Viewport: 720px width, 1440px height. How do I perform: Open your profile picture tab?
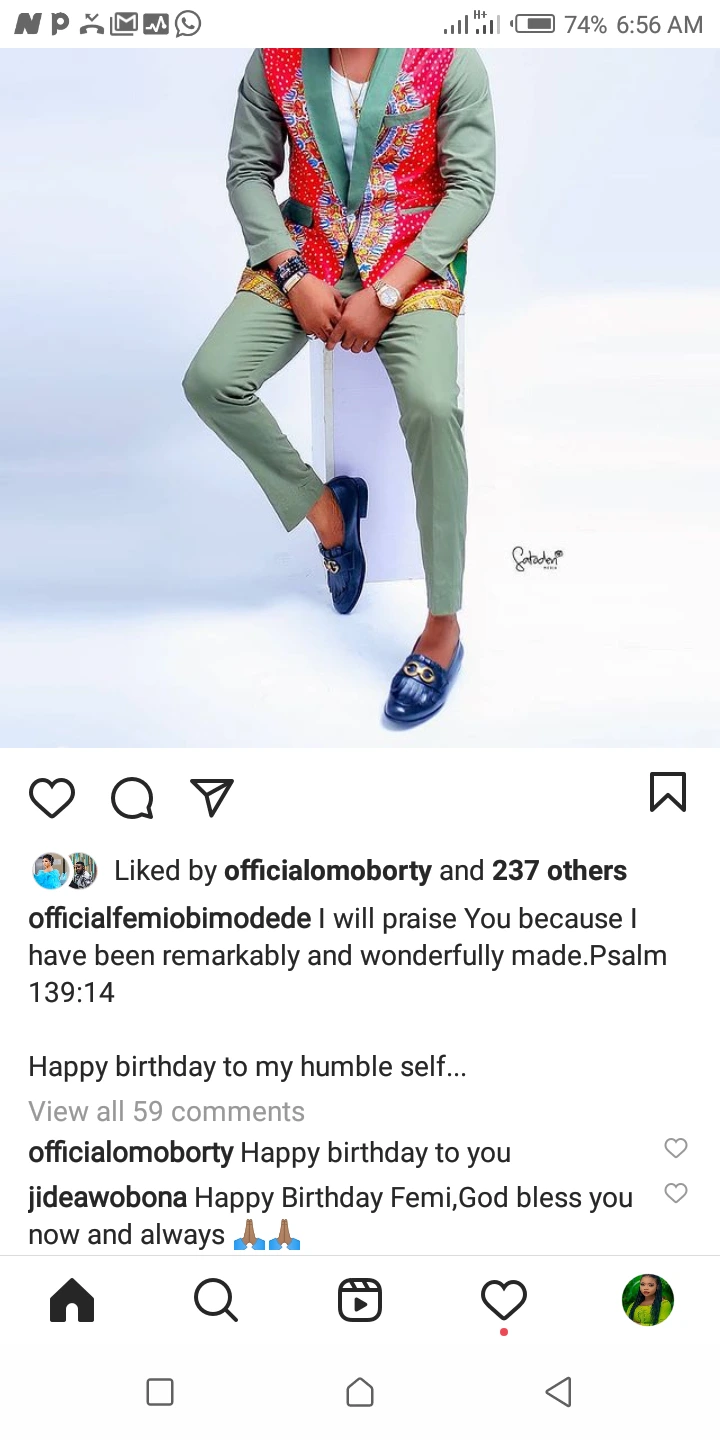point(647,1300)
